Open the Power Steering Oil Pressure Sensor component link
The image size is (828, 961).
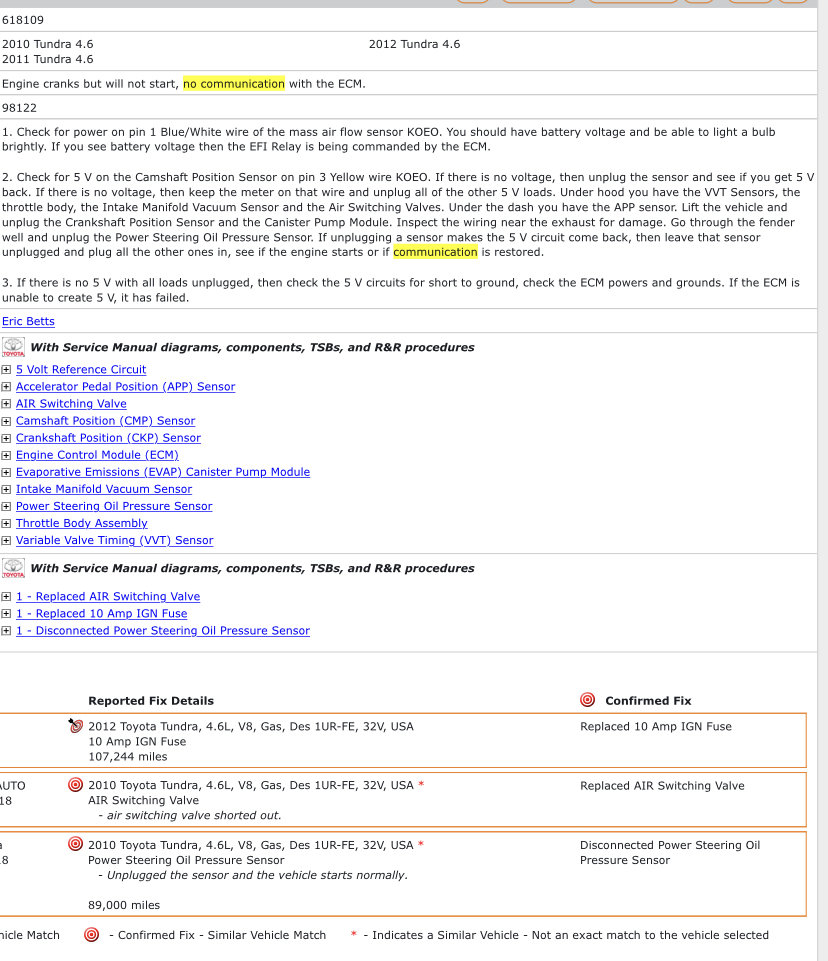click(114, 506)
